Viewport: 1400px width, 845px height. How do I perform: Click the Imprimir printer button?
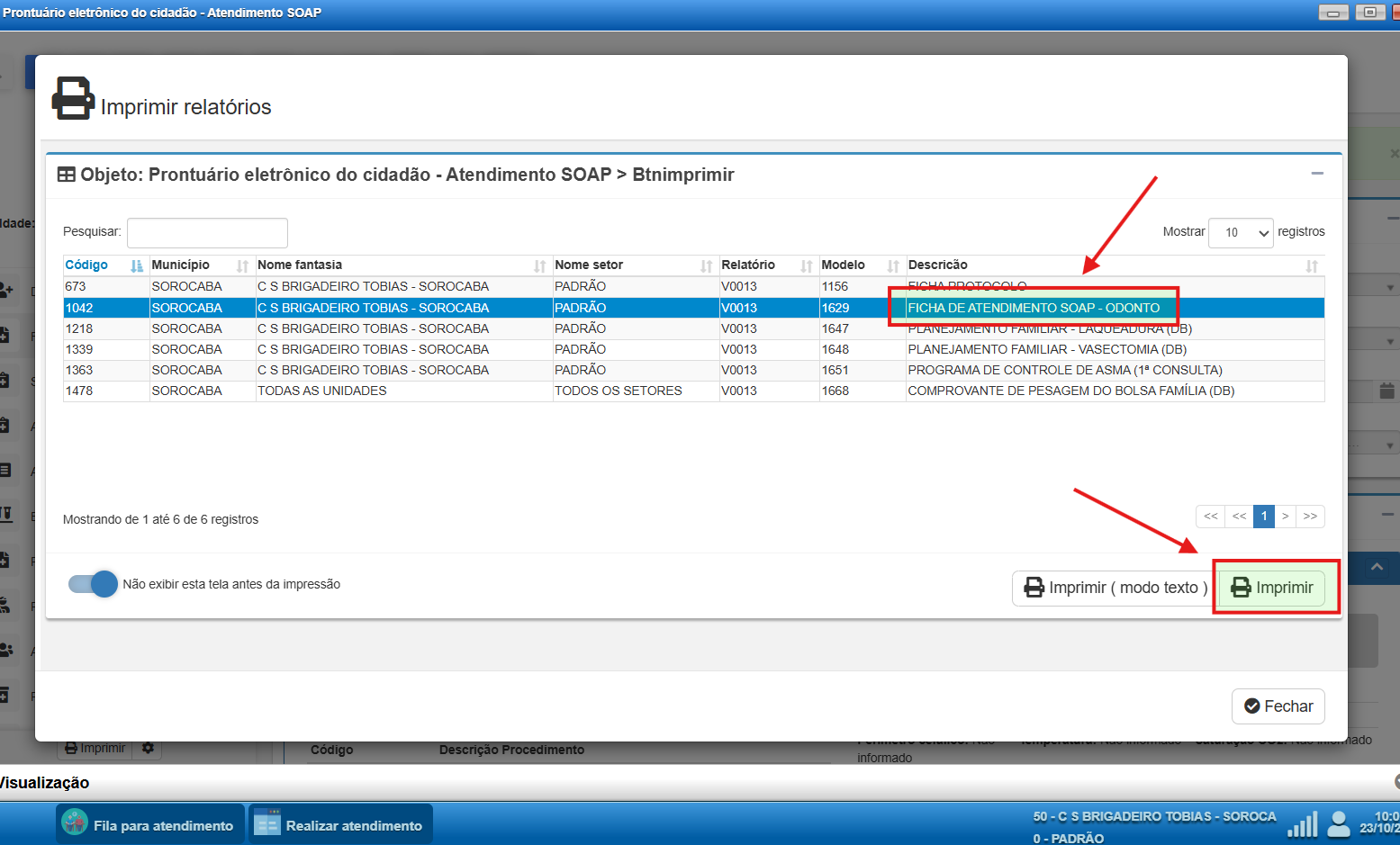(x=1271, y=588)
